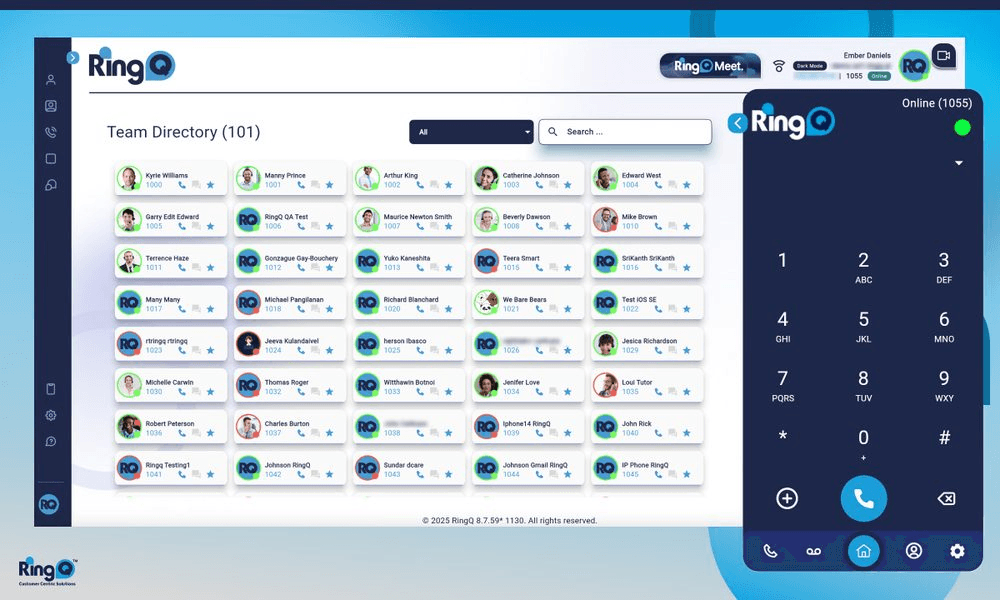The width and height of the screenshot is (1000, 600).
Task: Favorite Manny Prince with the star
Action: pyautogui.click(x=330, y=185)
